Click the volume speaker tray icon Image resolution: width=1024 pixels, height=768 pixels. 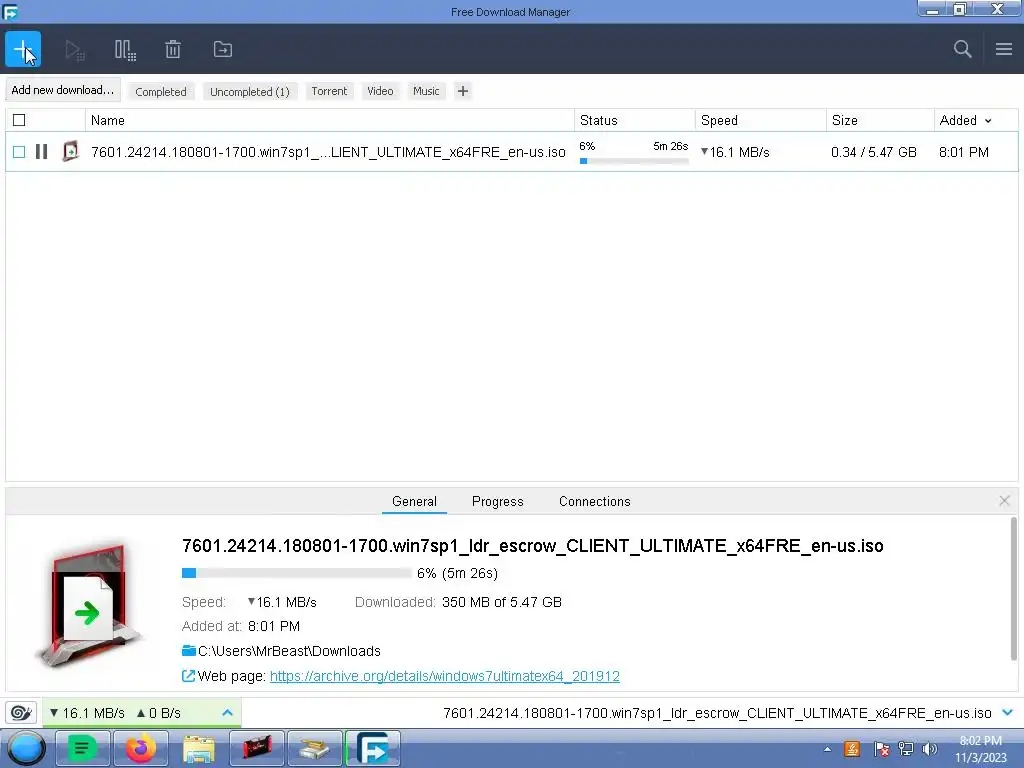pos(930,749)
